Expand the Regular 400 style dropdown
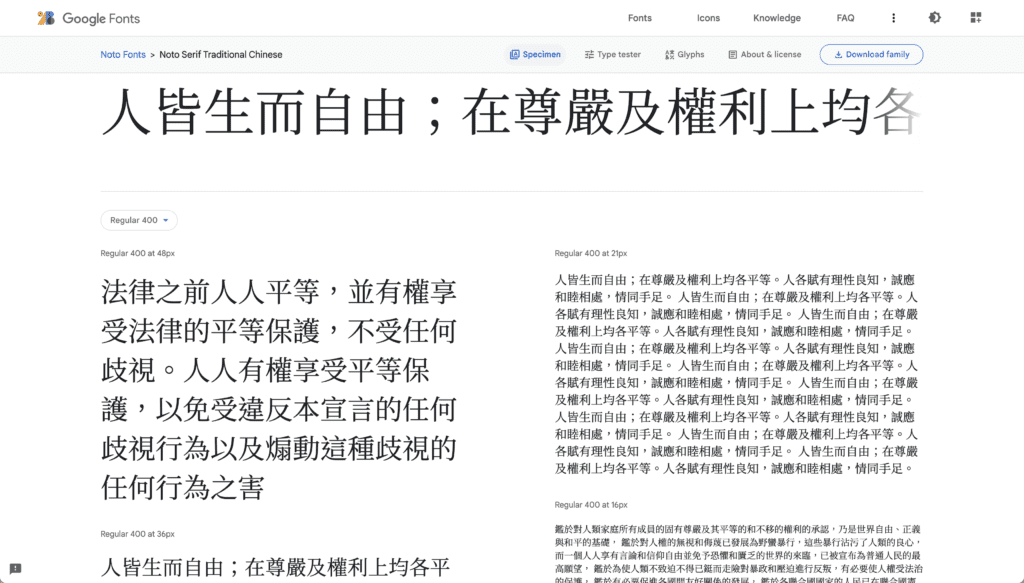 coord(139,220)
